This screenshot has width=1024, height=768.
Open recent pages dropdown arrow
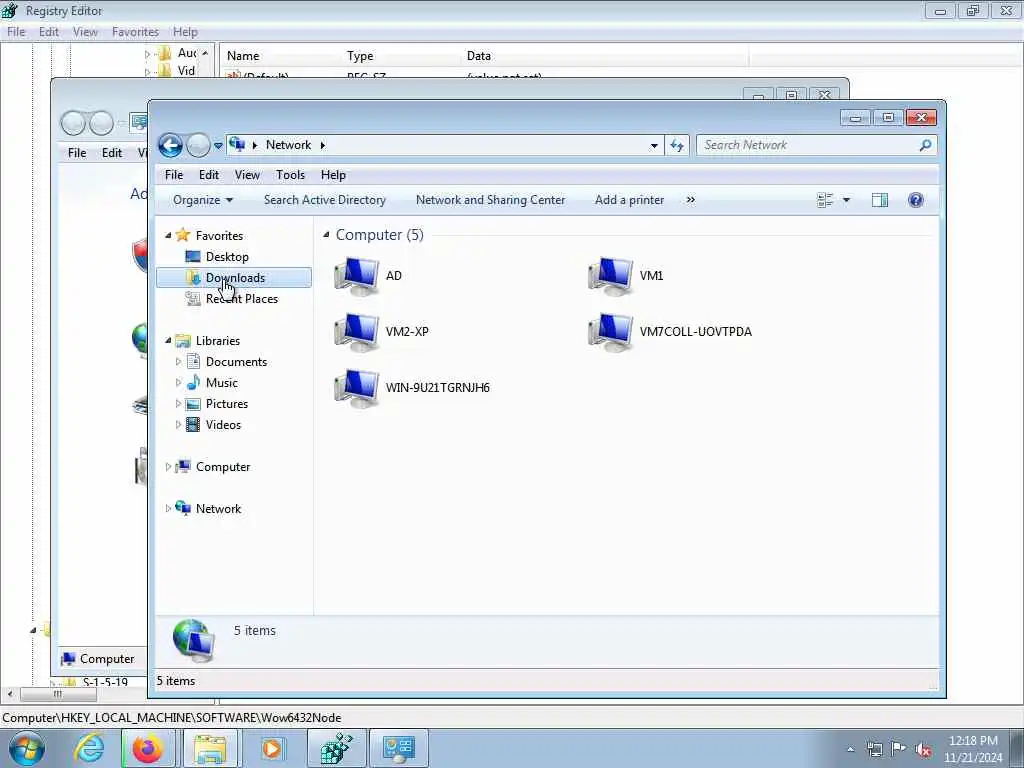(x=218, y=146)
